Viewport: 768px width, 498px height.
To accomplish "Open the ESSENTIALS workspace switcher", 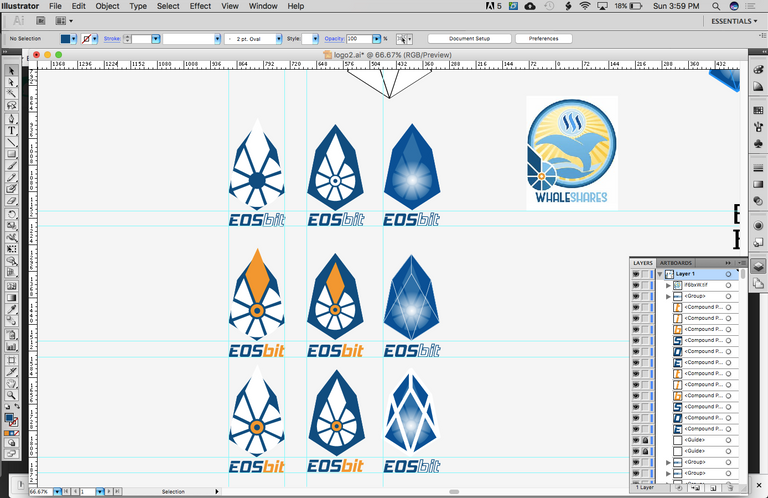I will pos(734,21).
